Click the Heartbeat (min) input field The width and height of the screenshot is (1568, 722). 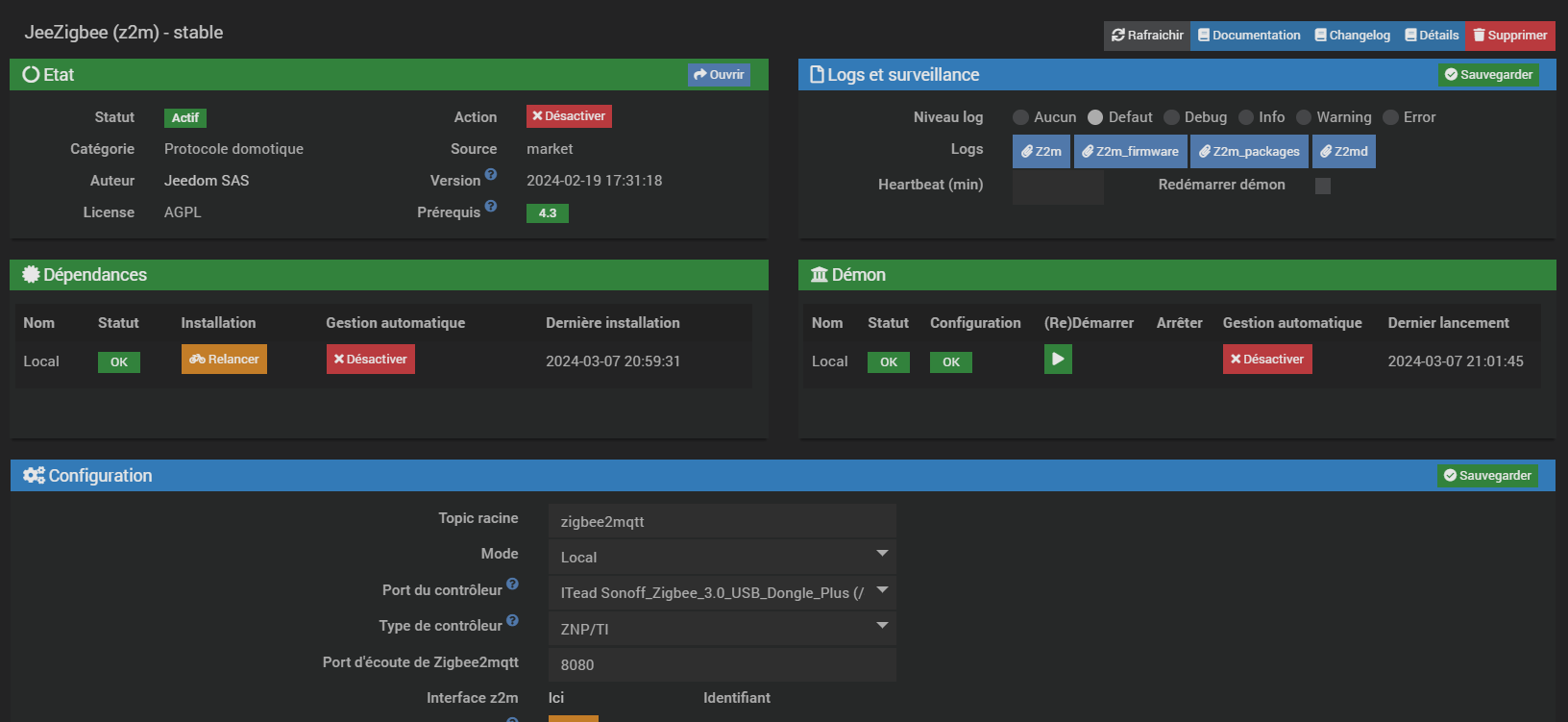coord(1058,187)
